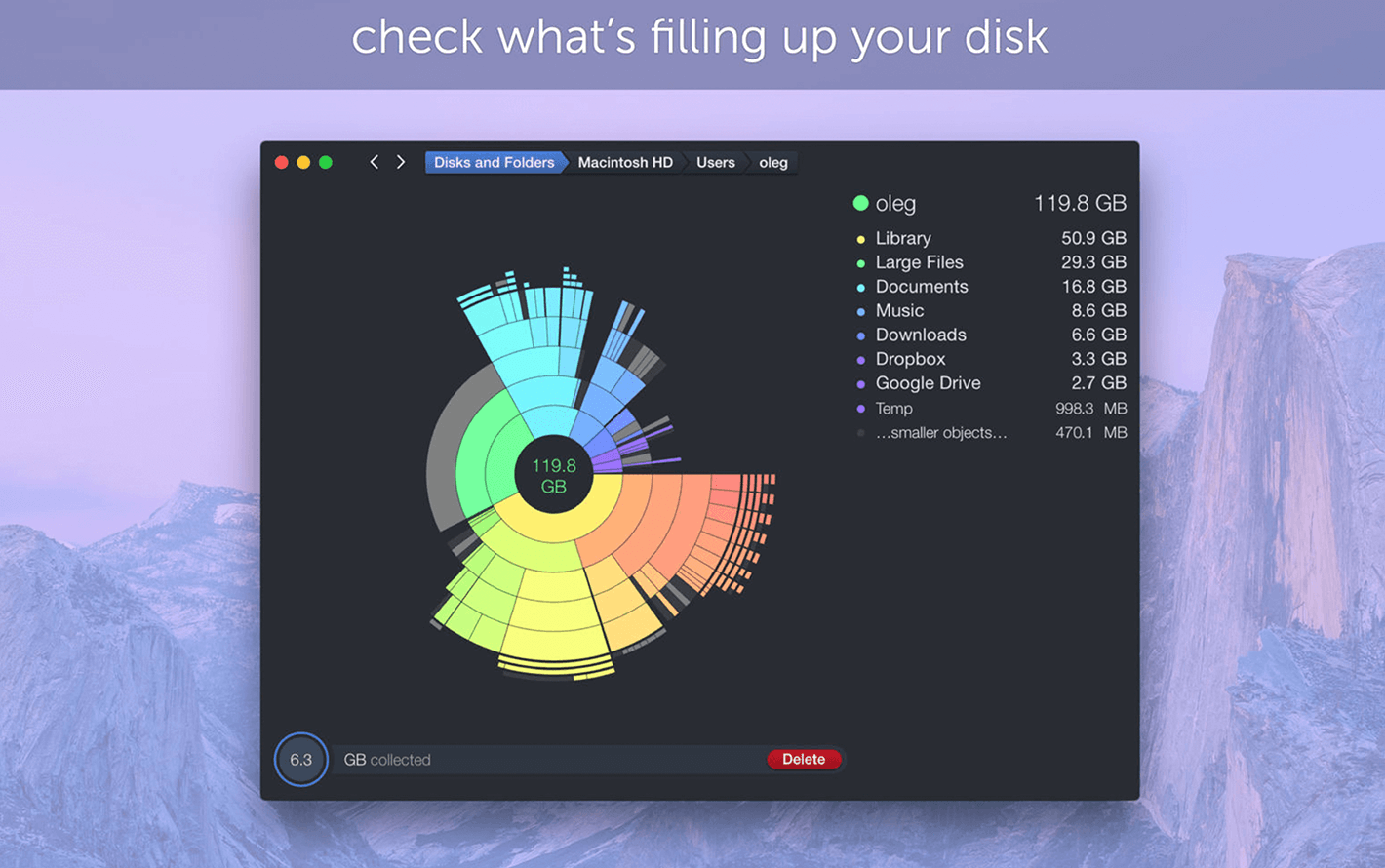Click the 50.9 GB size value

coord(1093,238)
